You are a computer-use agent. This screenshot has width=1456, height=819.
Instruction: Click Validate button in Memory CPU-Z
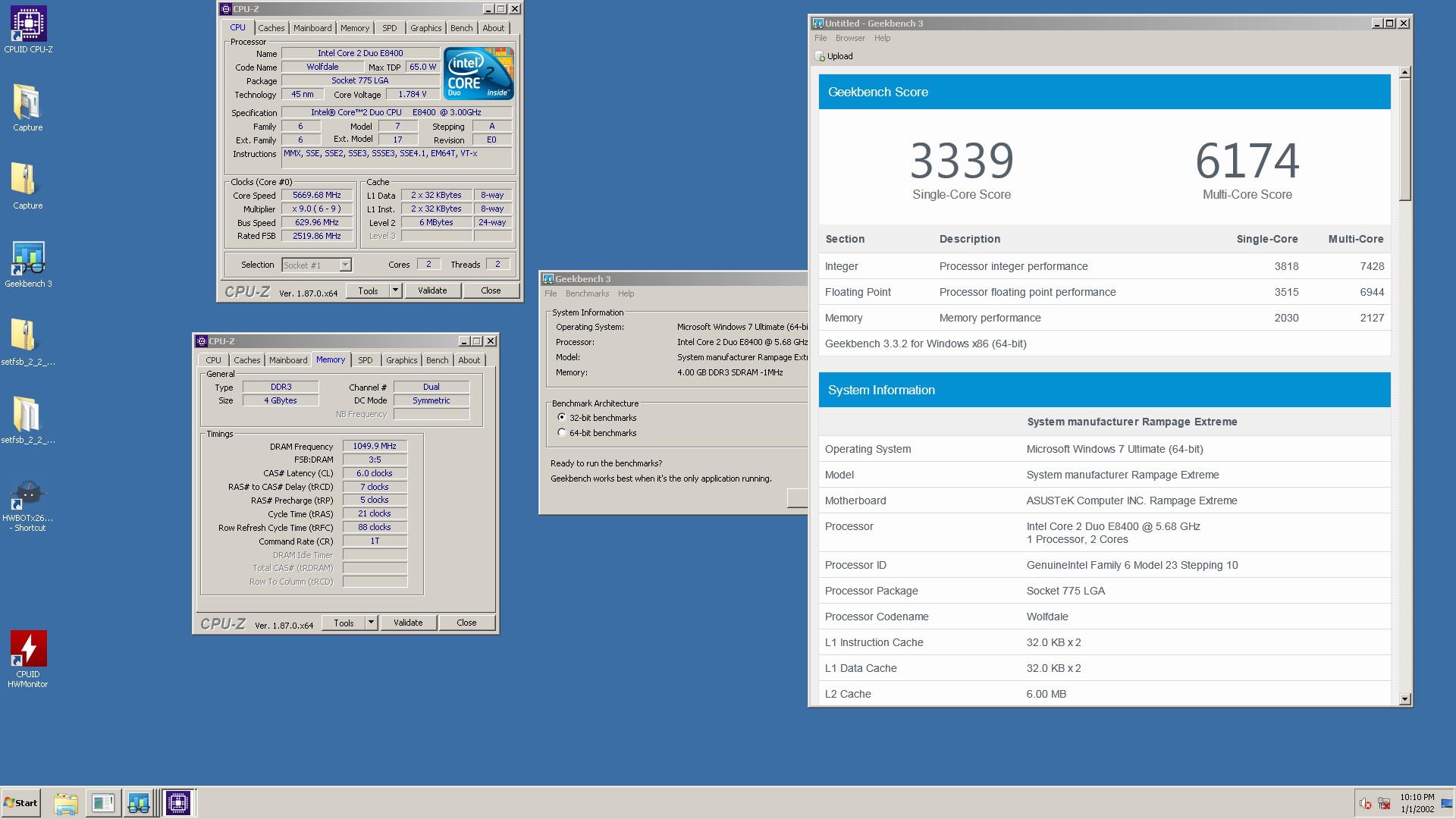pyautogui.click(x=408, y=623)
